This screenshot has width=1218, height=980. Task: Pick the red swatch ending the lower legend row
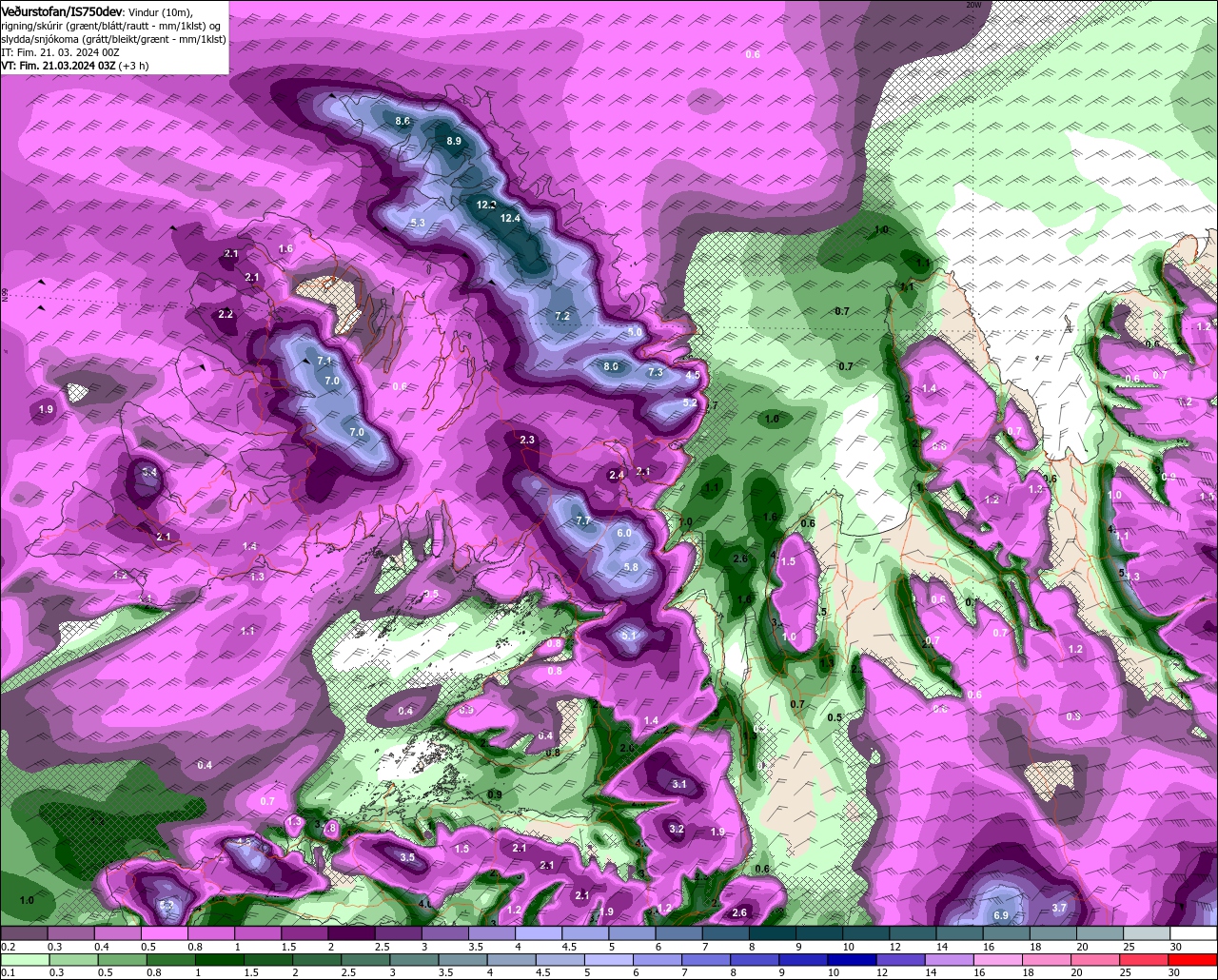coord(1194,961)
